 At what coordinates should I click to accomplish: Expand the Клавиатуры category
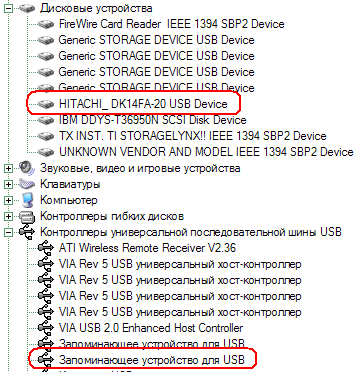(x=8, y=184)
